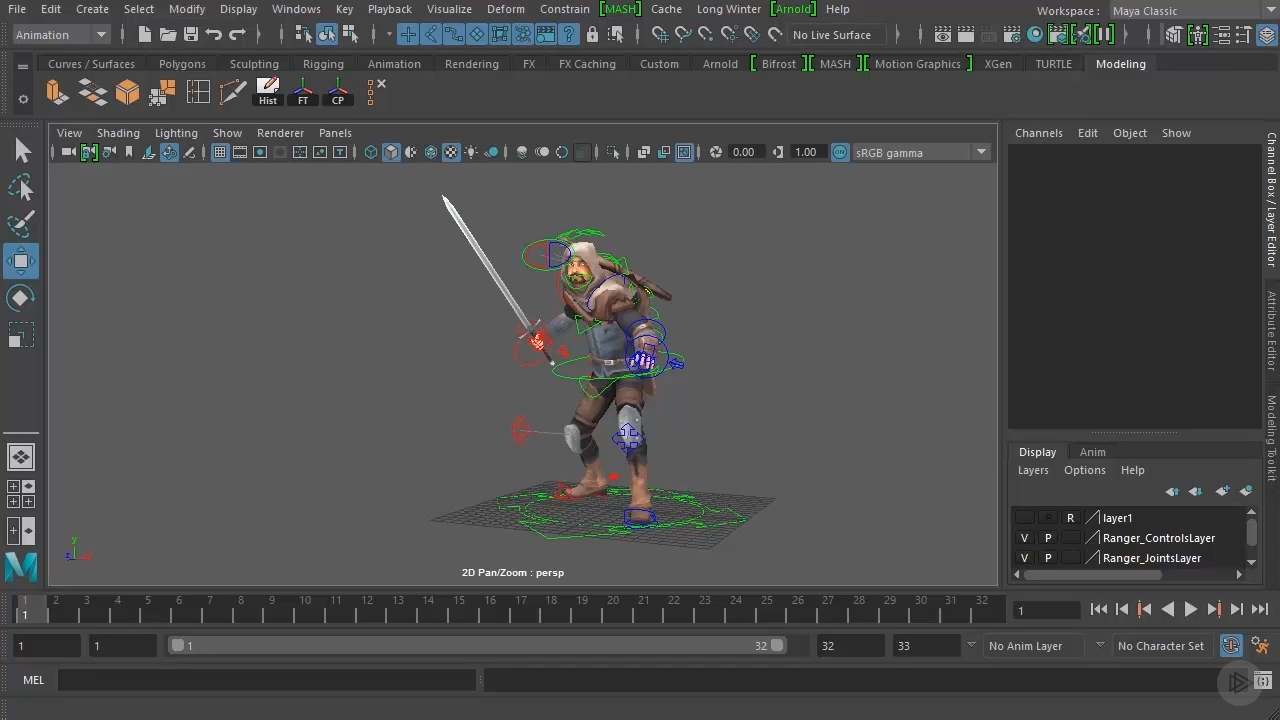Toggle select by component type icon
The height and width of the screenshot is (720, 1280).
pyautogui.click(x=350, y=35)
